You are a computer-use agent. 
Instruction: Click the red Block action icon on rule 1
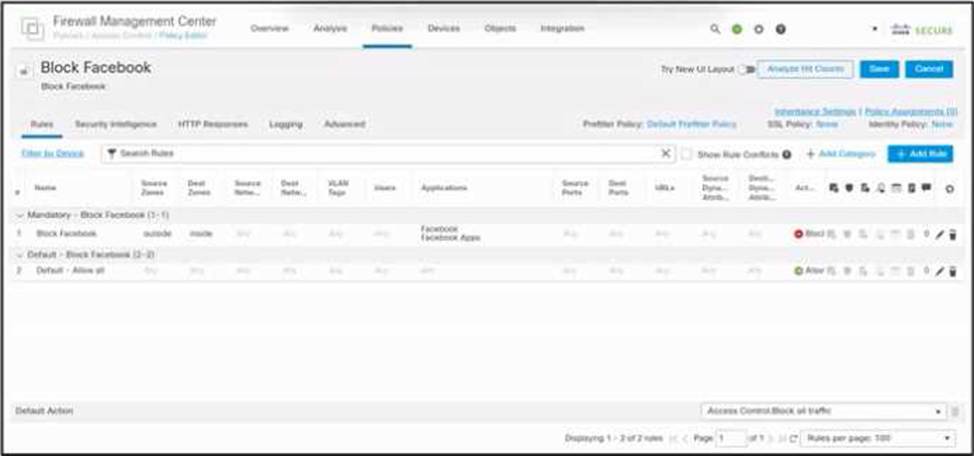799,234
